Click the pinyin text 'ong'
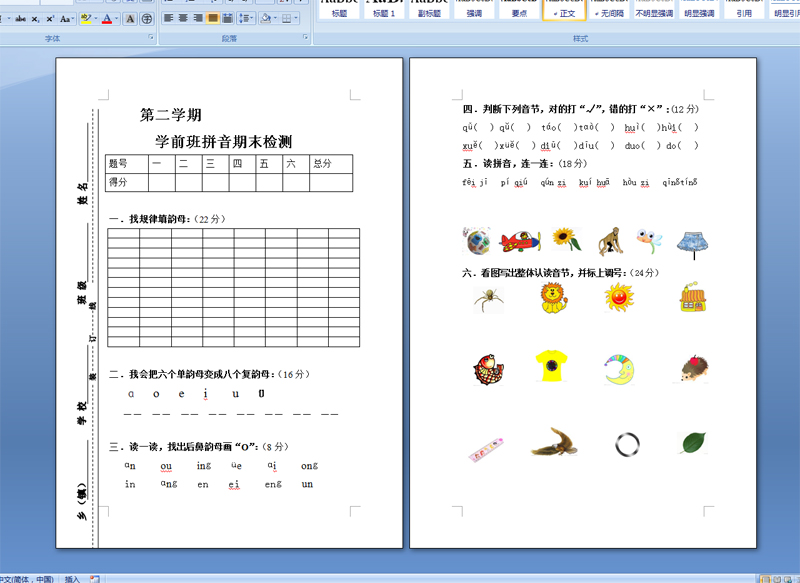 click(309, 466)
